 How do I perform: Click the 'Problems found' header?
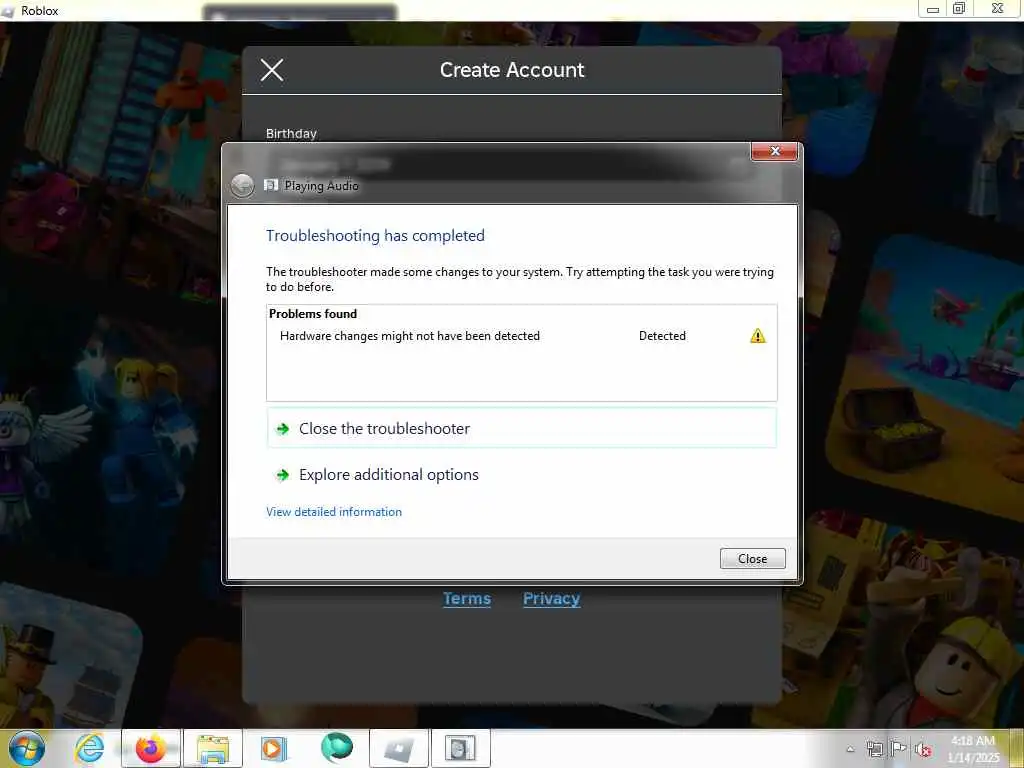point(313,314)
